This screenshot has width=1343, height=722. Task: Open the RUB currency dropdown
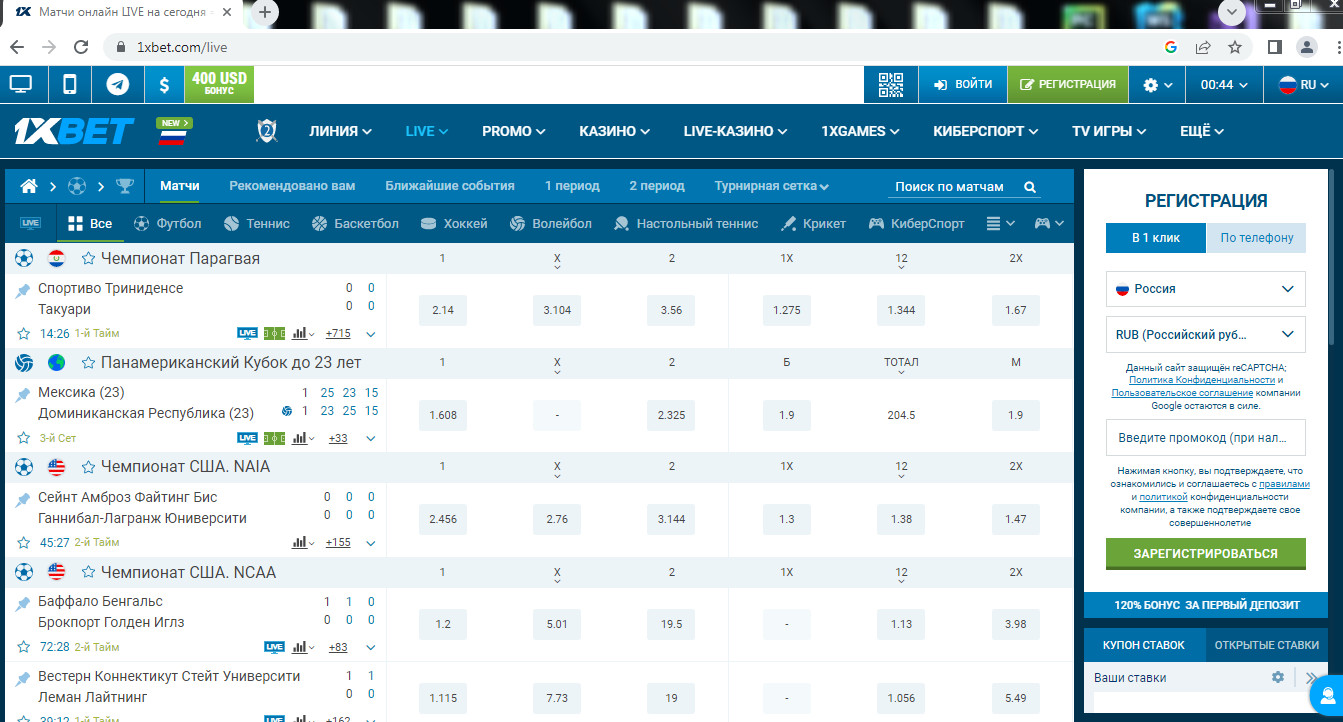tap(1205, 335)
